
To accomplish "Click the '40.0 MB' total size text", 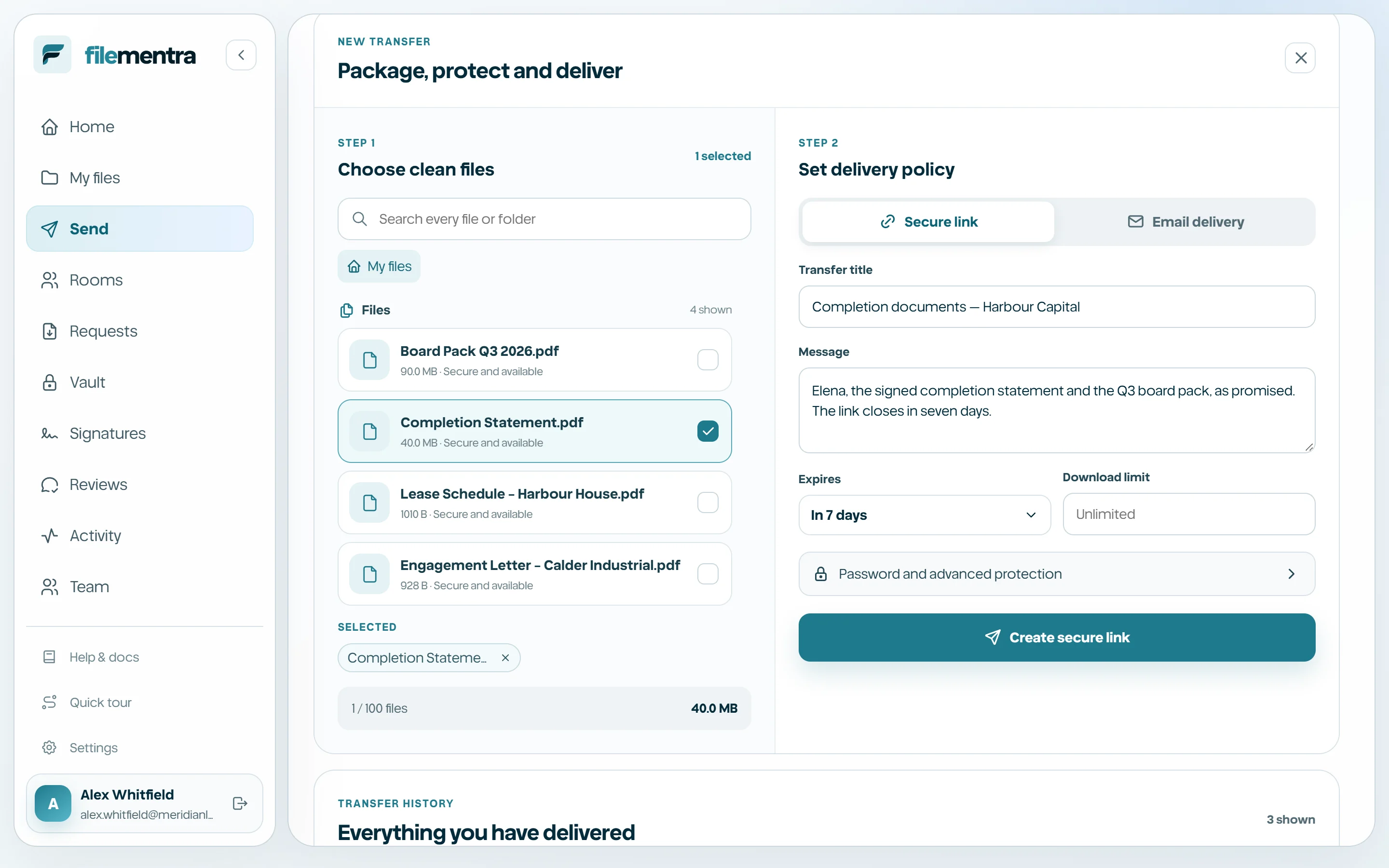I will 714,708.
